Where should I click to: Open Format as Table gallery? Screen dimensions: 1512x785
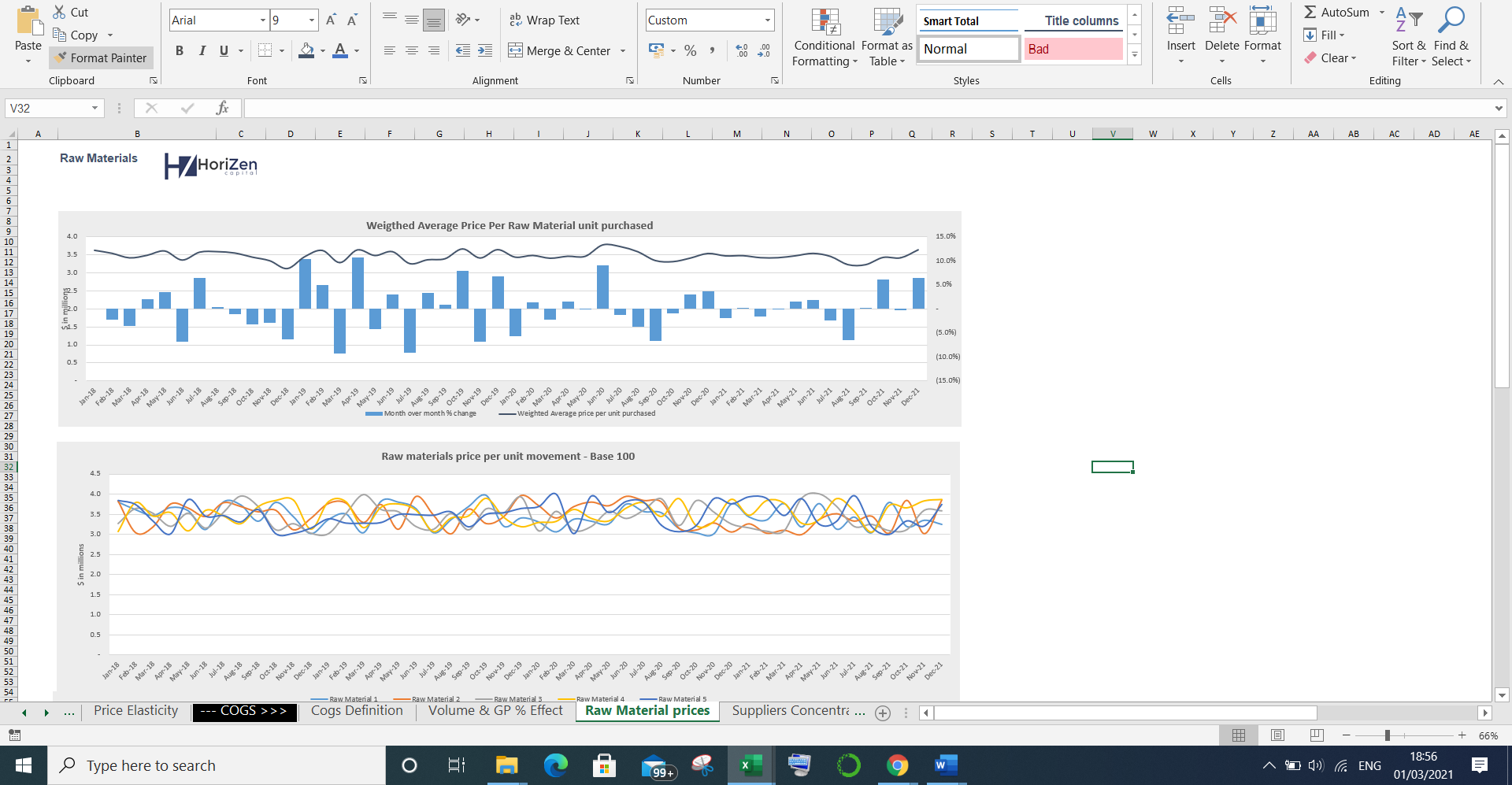click(888, 38)
